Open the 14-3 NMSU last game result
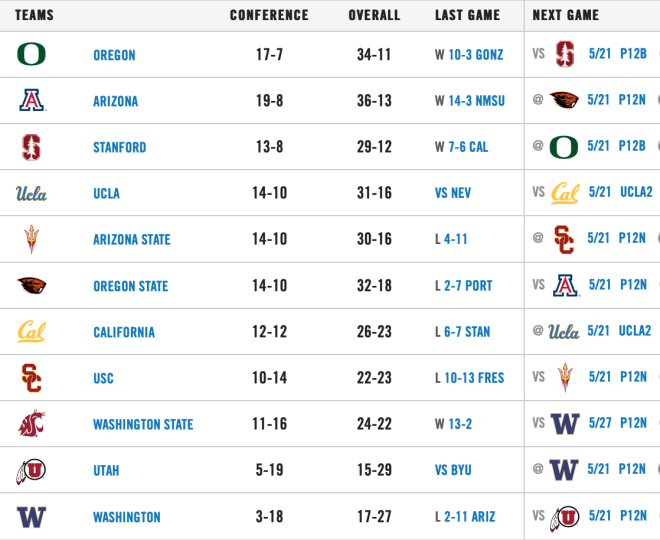The height and width of the screenshot is (540, 660). click(476, 101)
